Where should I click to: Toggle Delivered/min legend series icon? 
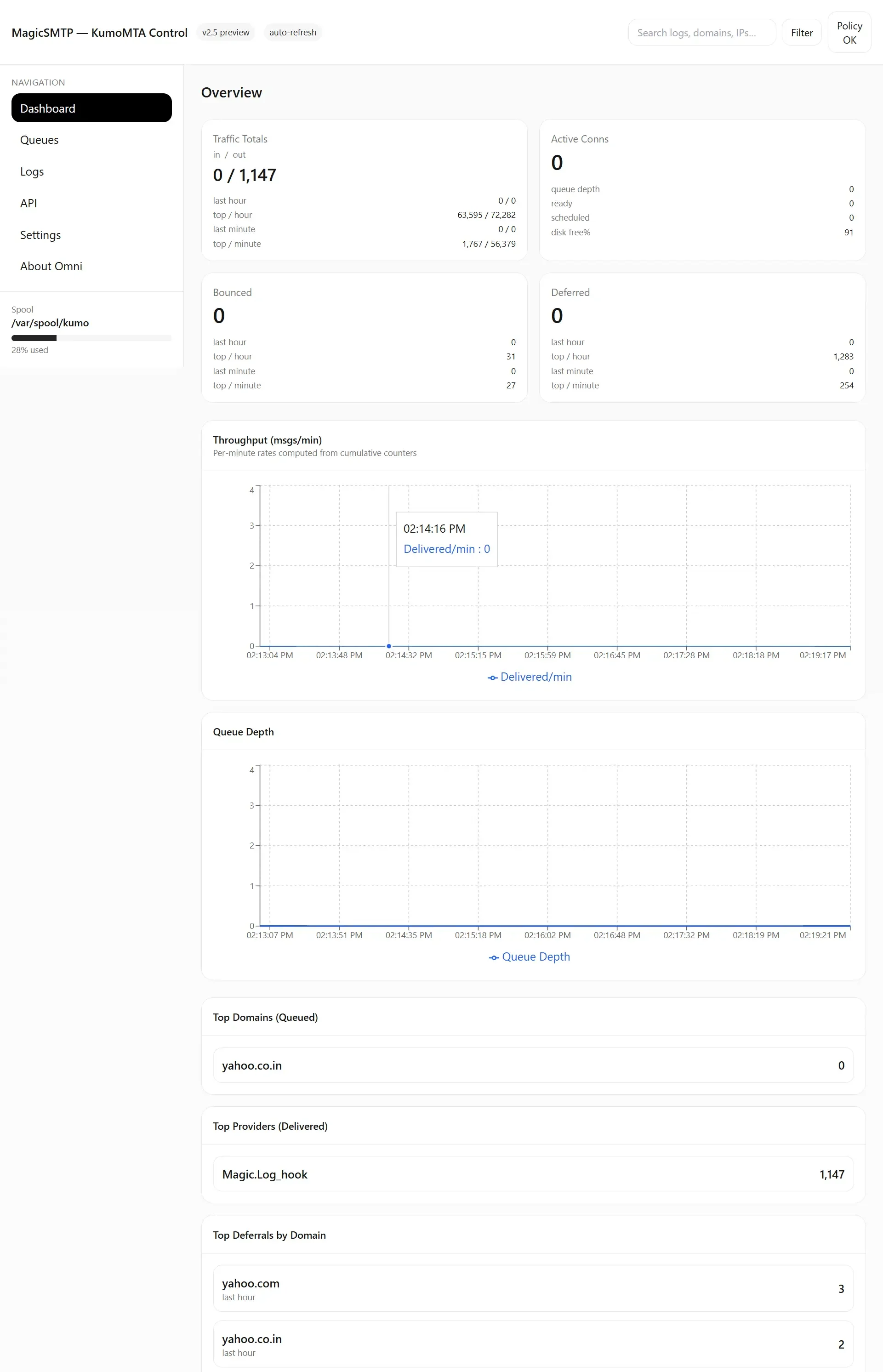493,677
